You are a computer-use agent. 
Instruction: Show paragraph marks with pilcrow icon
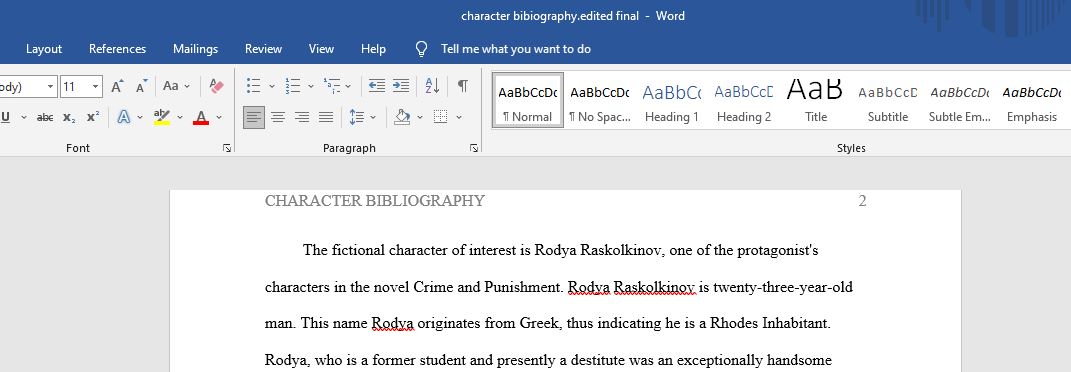pyautogui.click(x=463, y=86)
